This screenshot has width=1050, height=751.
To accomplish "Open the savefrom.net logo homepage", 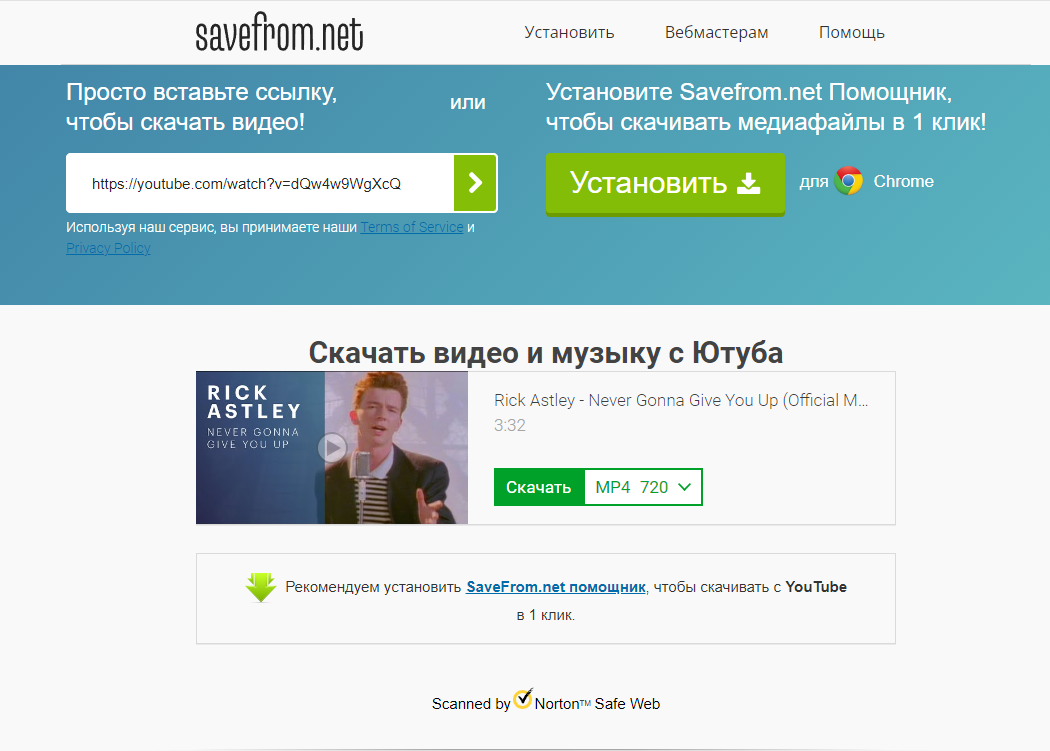I will click(x=279, y=32).
